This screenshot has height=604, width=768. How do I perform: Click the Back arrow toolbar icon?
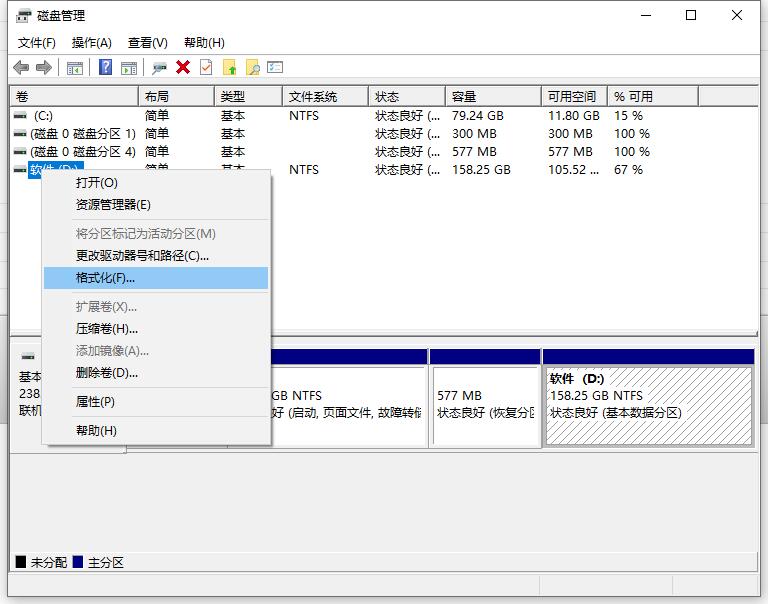(x=21, y=67)
